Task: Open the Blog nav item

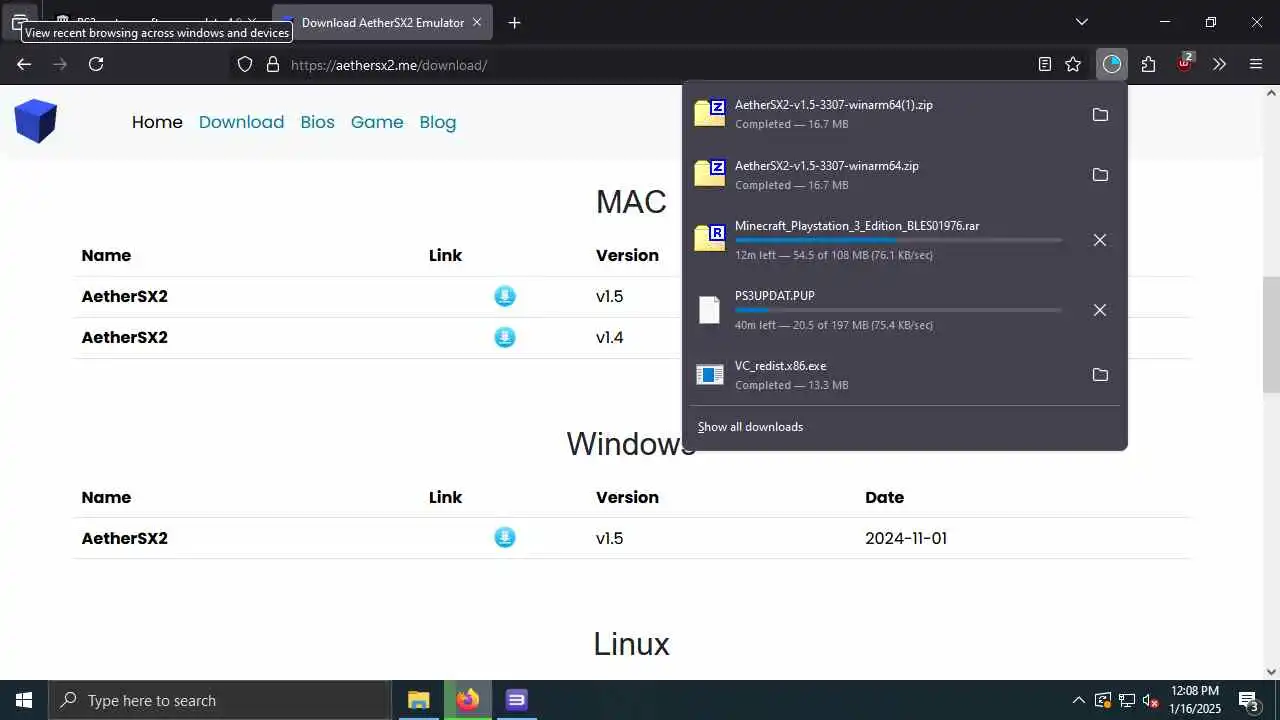Action: tap(438, 122)
